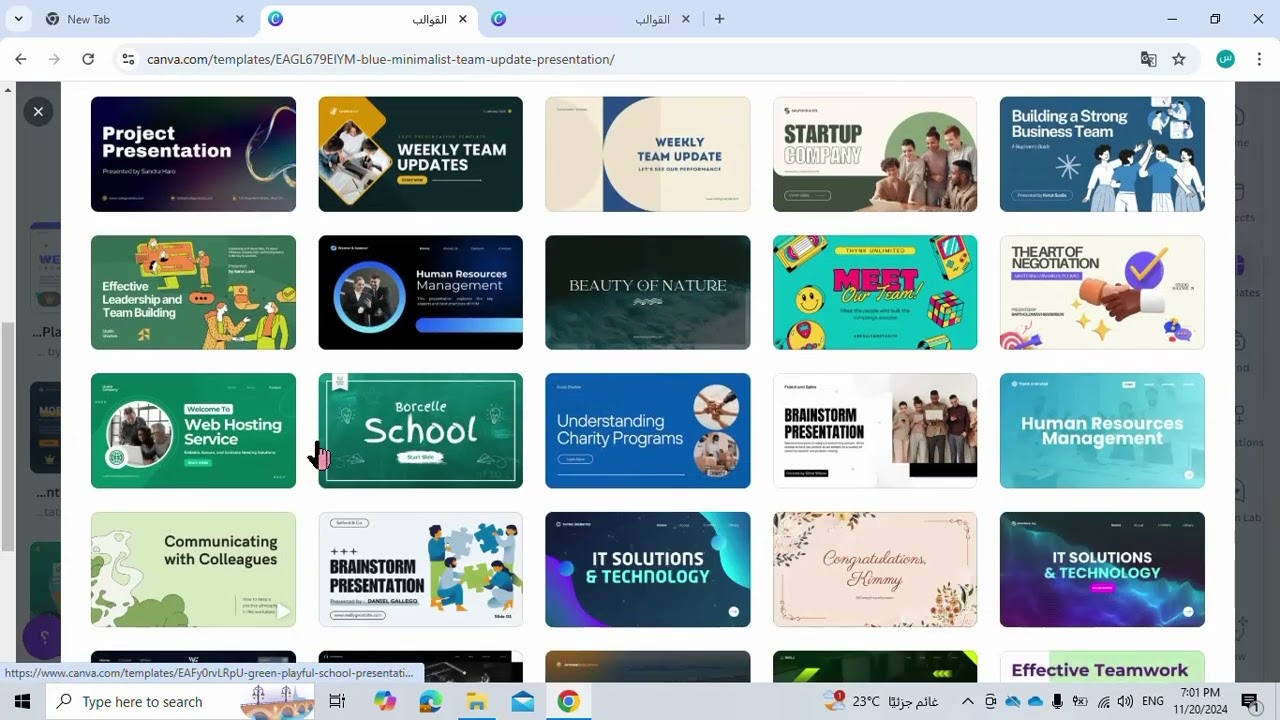The image size is (1280, 720).
Task: Open File Explorer from the taskbar
Action: coord(477,702)
